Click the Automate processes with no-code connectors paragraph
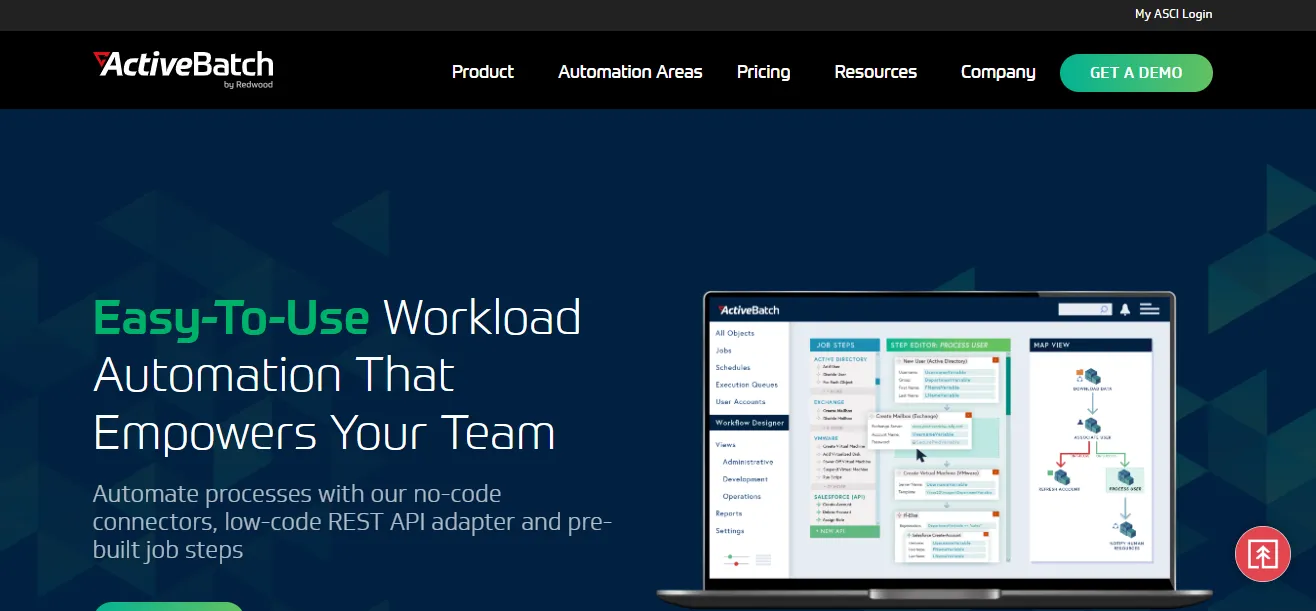 click(x=352, y=522)
